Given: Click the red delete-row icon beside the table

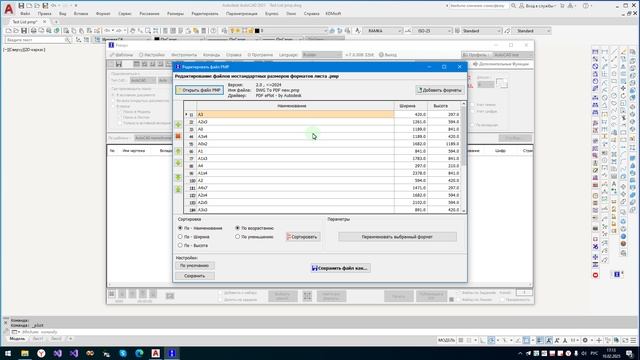Looking at the screenshot, I should tap(178, 136).
